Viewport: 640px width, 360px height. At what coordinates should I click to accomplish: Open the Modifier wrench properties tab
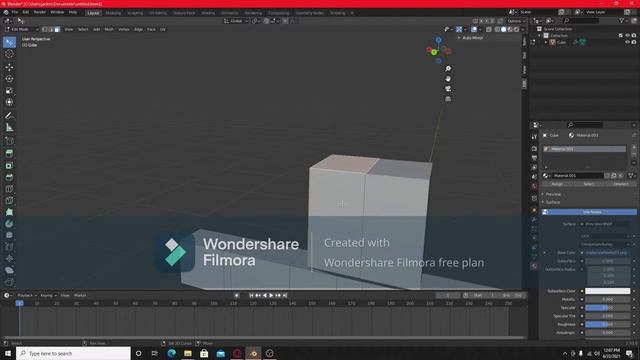pyautogui.click(x=534, y=220)
